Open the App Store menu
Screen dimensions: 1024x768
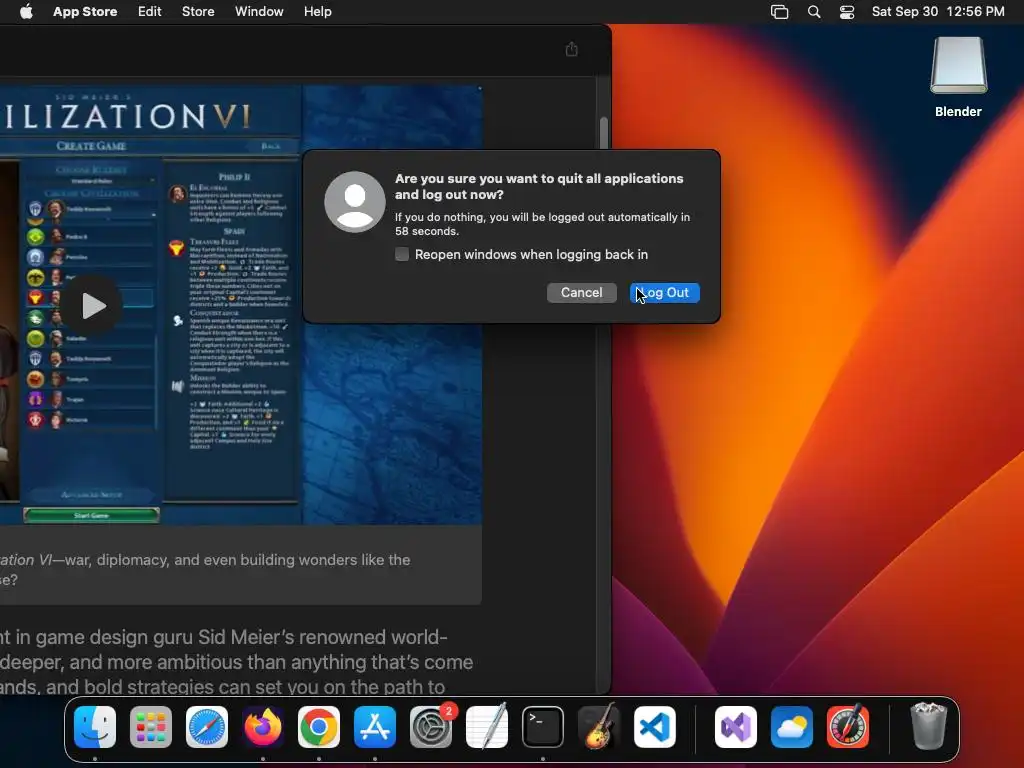tap(85, 11)
